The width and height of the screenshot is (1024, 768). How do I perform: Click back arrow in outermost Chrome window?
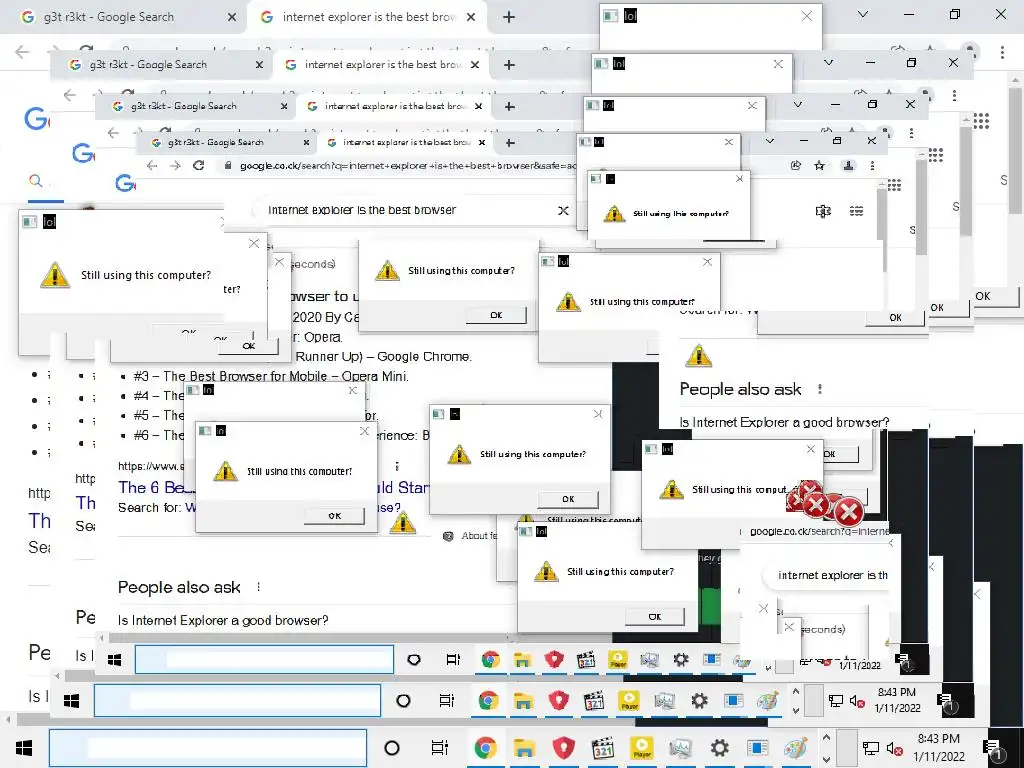pos(22,52)
